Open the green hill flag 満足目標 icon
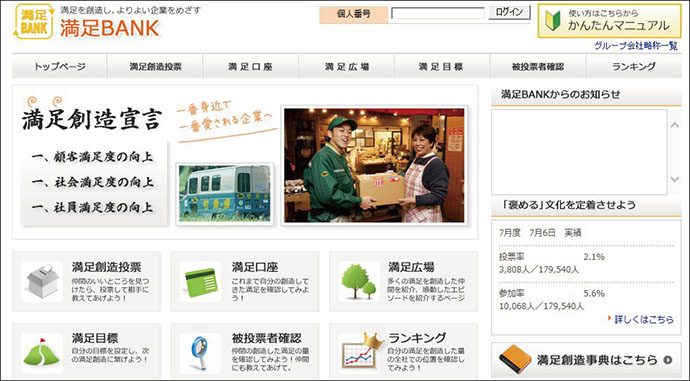This screenshot has width=690, height=381. pyautogui.click(x=42, y=353)
